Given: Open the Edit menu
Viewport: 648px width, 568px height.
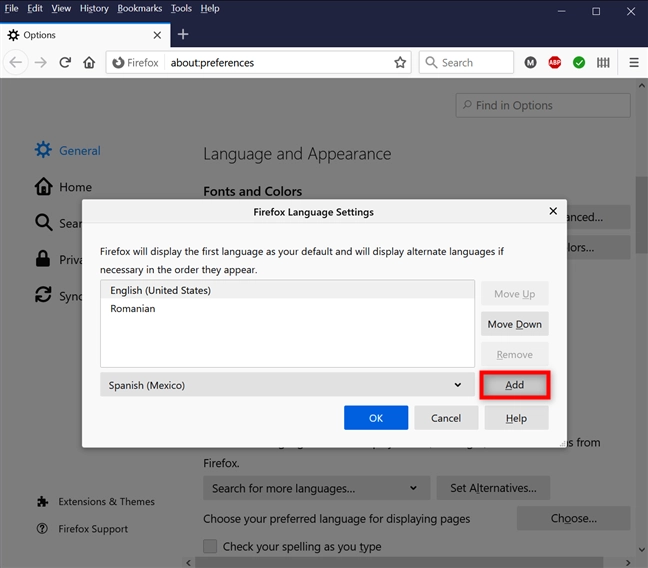Looking at the screenshot, I should (35, 8).
